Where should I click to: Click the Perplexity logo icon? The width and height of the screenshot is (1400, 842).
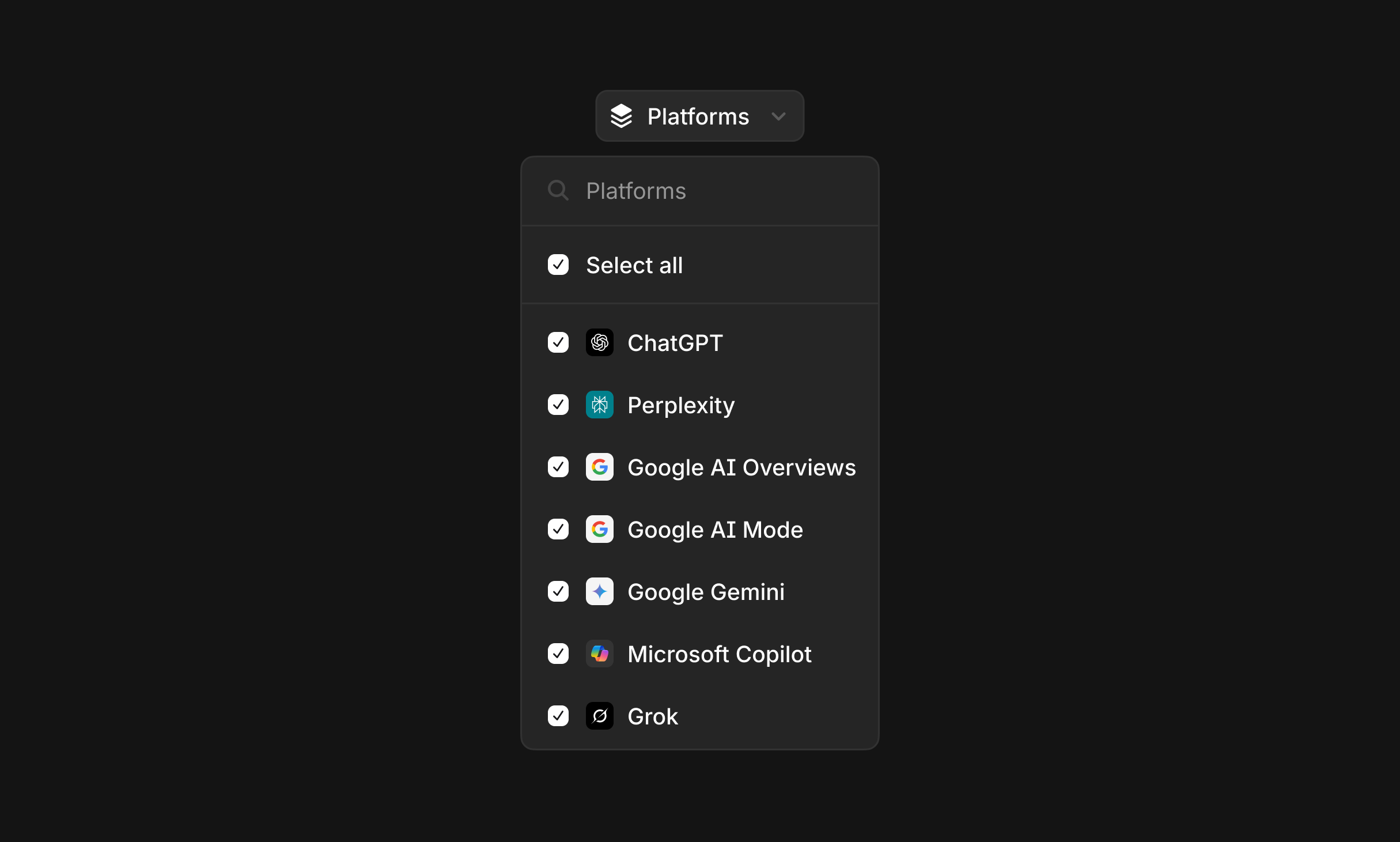[599, 405]
